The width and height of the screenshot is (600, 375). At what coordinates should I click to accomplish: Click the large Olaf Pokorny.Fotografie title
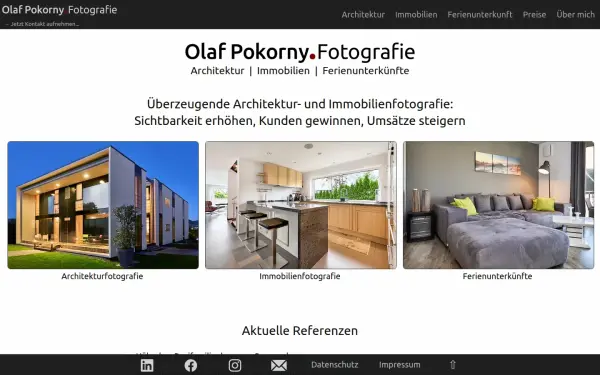(x=300, y=52)
